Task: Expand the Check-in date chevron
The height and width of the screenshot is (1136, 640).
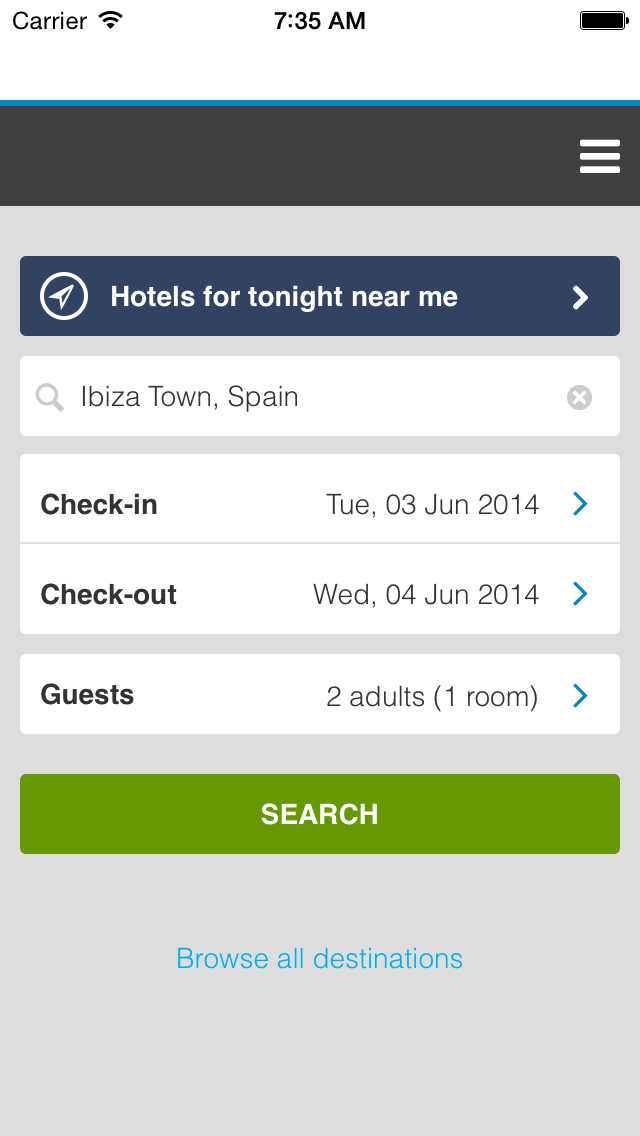Action: [580, 504]
